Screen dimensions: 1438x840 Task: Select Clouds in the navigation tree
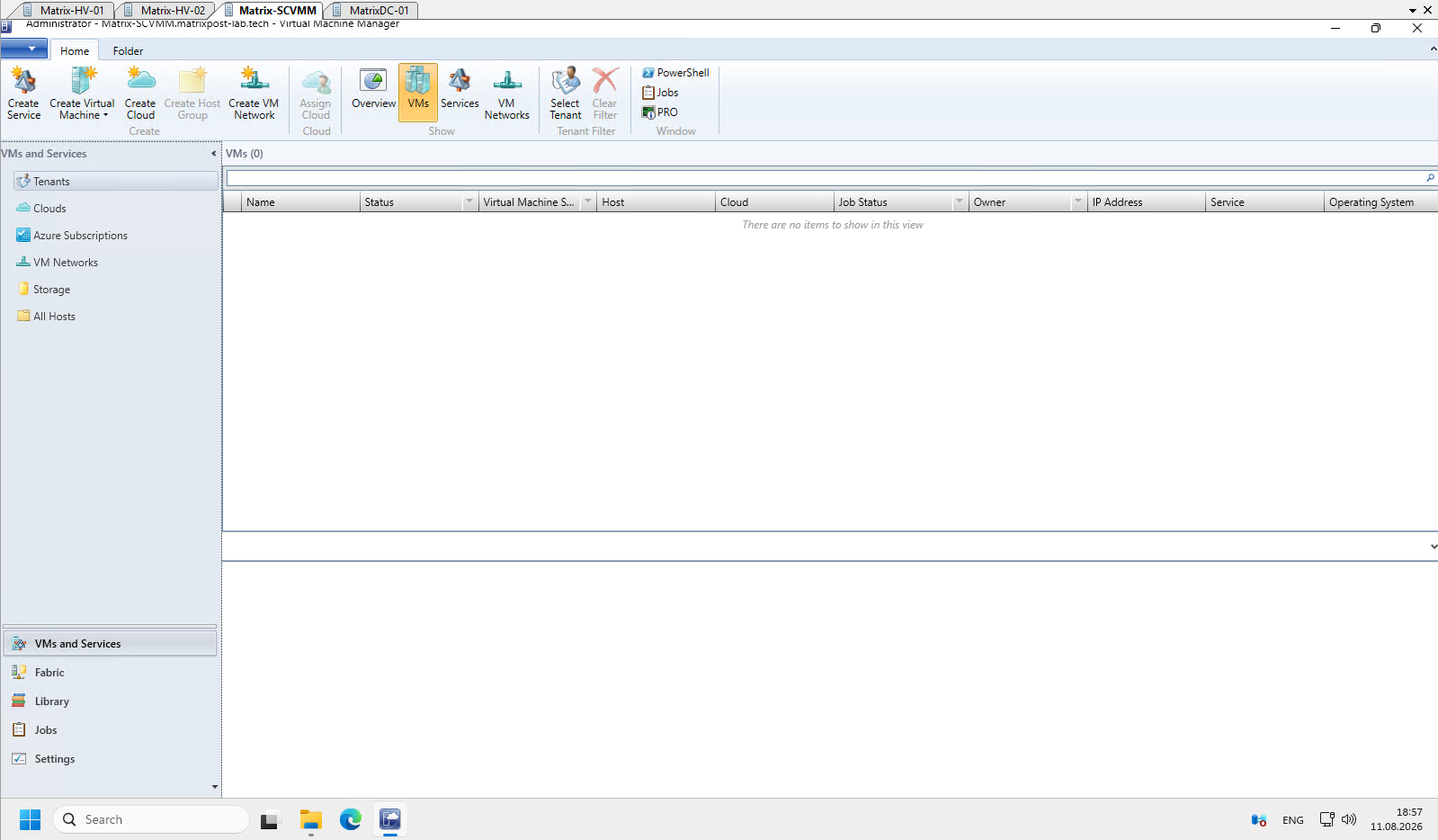point(41,209)
